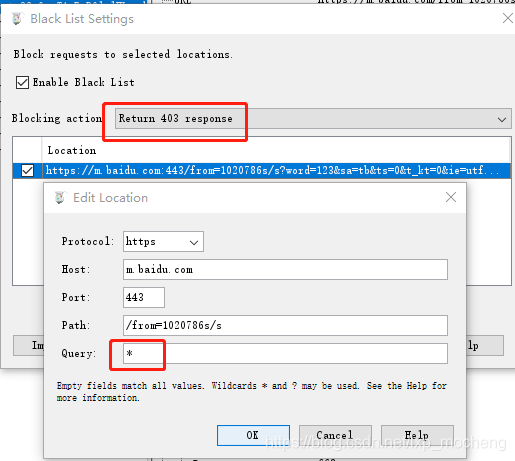Confirm Edit Location with OK button
The width and height of the screenshot is (515, 461).
click(253, 435)
